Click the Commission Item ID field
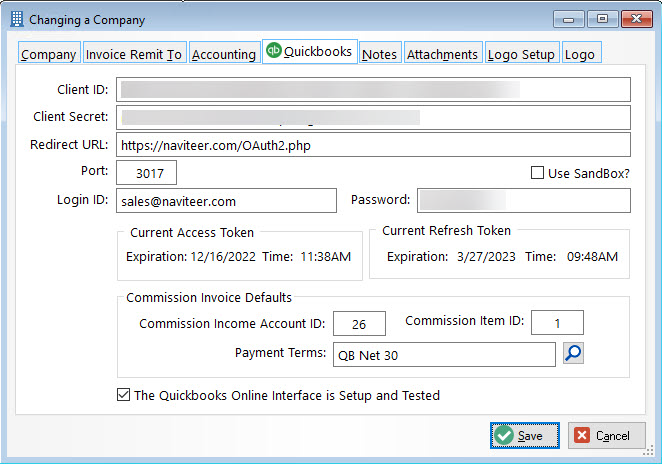 coord(557,323)
